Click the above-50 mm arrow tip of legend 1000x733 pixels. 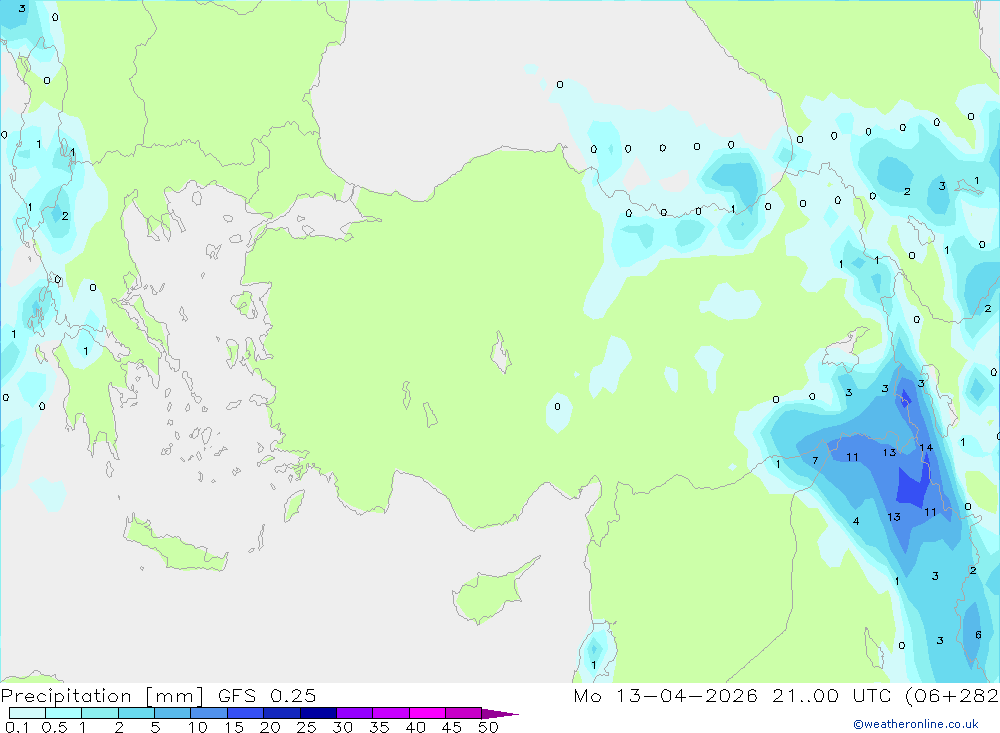(499, 713)
